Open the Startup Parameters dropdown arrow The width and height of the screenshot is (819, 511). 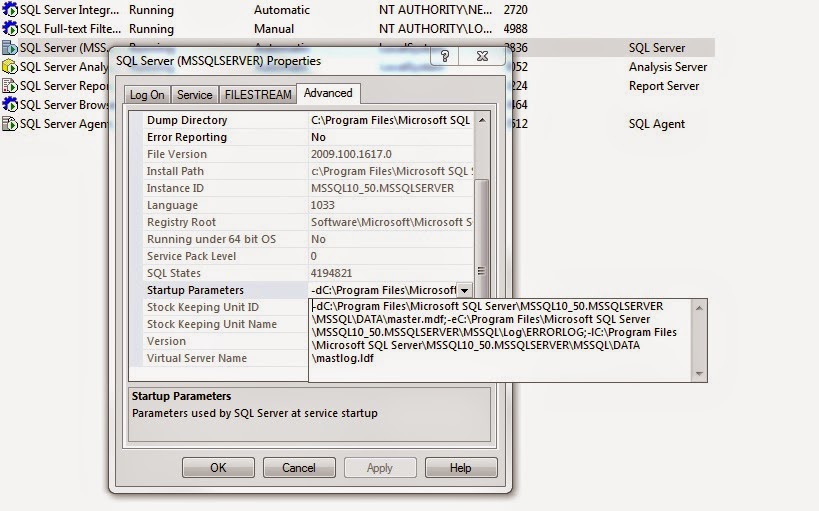tap(464, 290)
